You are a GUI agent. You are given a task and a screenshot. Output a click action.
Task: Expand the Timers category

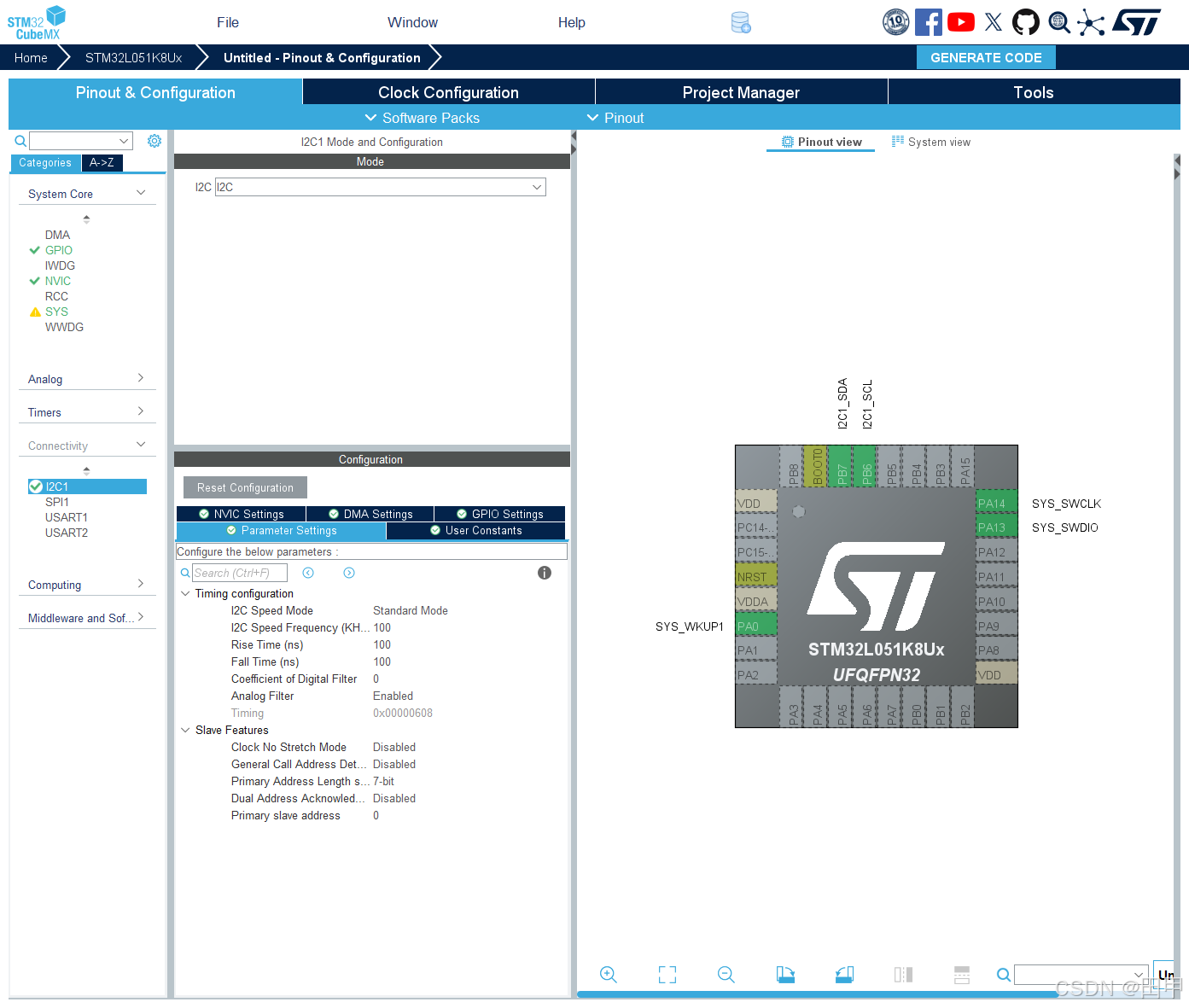coord(141,411)
